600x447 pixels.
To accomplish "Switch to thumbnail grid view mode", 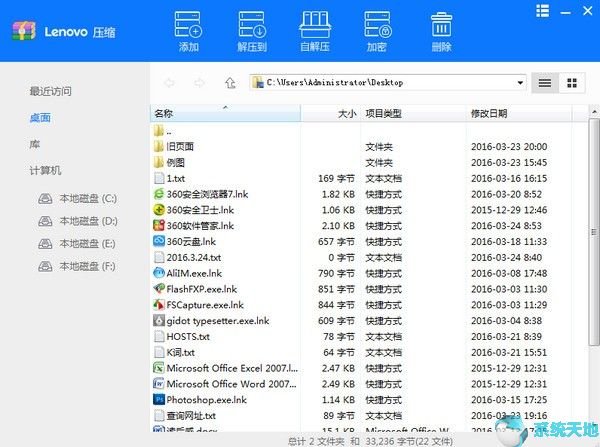I will pyautogui.click(x=573, y=83).
